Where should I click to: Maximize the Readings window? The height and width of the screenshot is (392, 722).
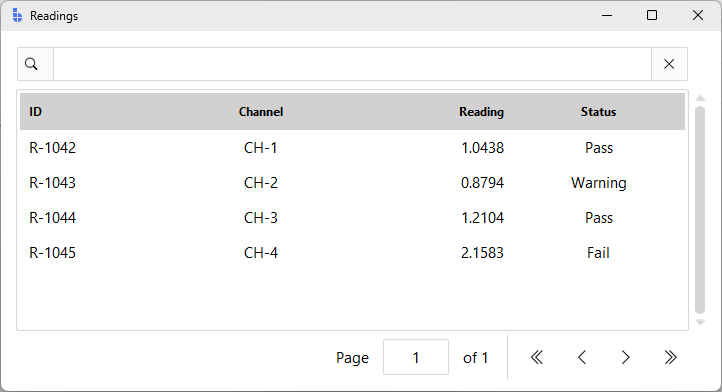652,16
